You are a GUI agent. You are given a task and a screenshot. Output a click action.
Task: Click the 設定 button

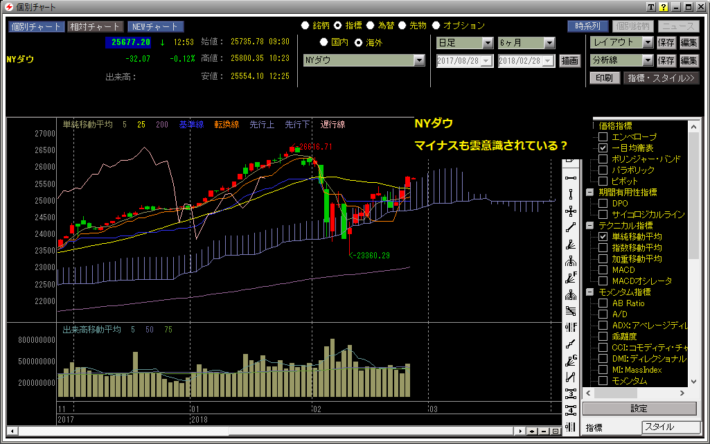(639, 409)
